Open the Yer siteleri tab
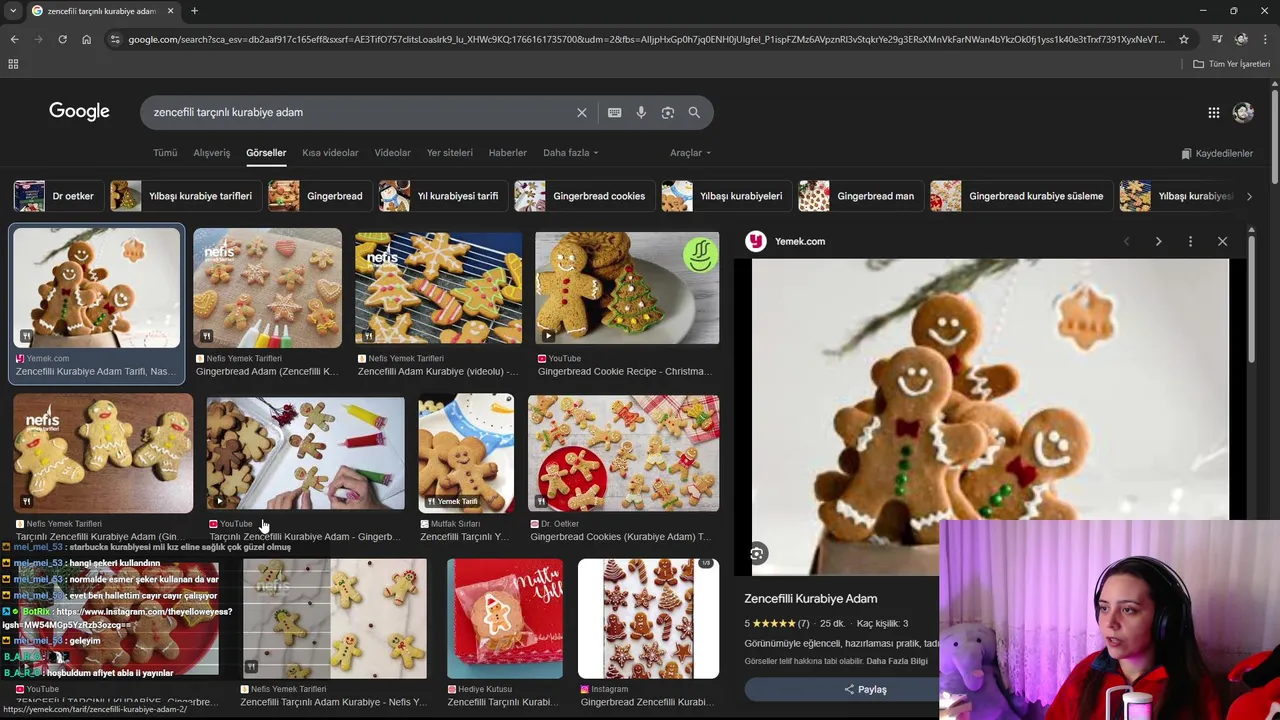Screen dimensions: 1280x720 tap(450, 153)
